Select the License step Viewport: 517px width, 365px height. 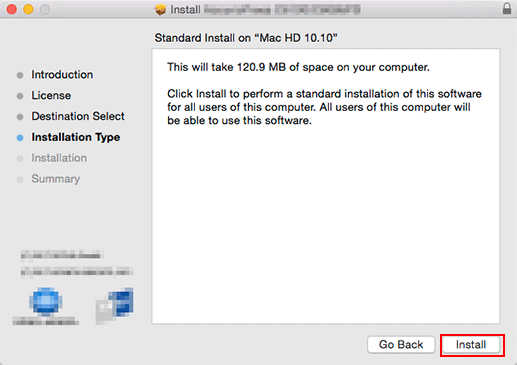[51, 96]
